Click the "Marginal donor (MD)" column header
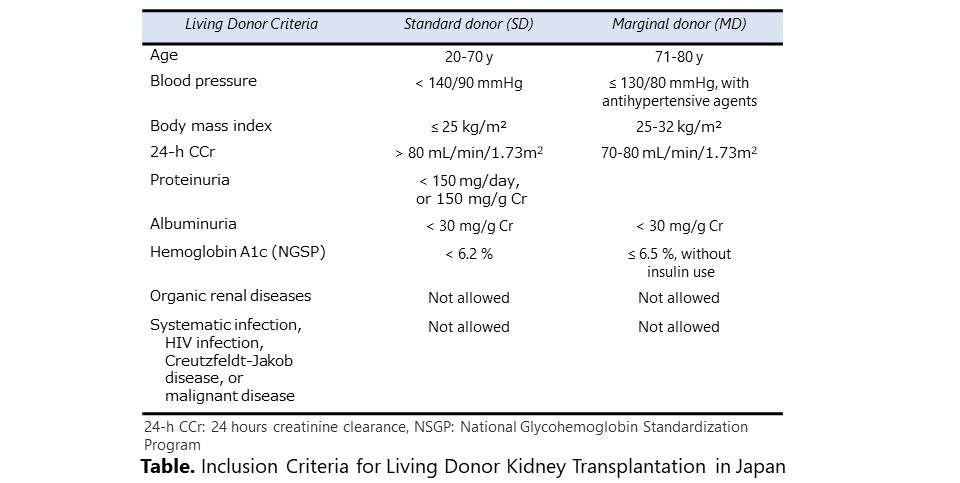 tap(678, 25)
